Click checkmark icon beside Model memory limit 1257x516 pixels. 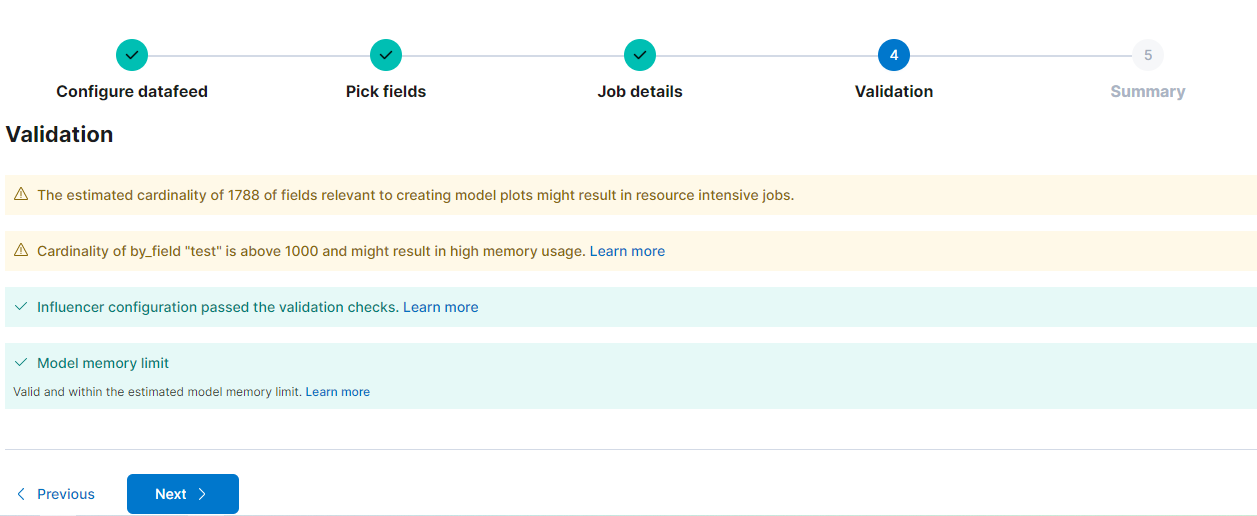[21, 363]
